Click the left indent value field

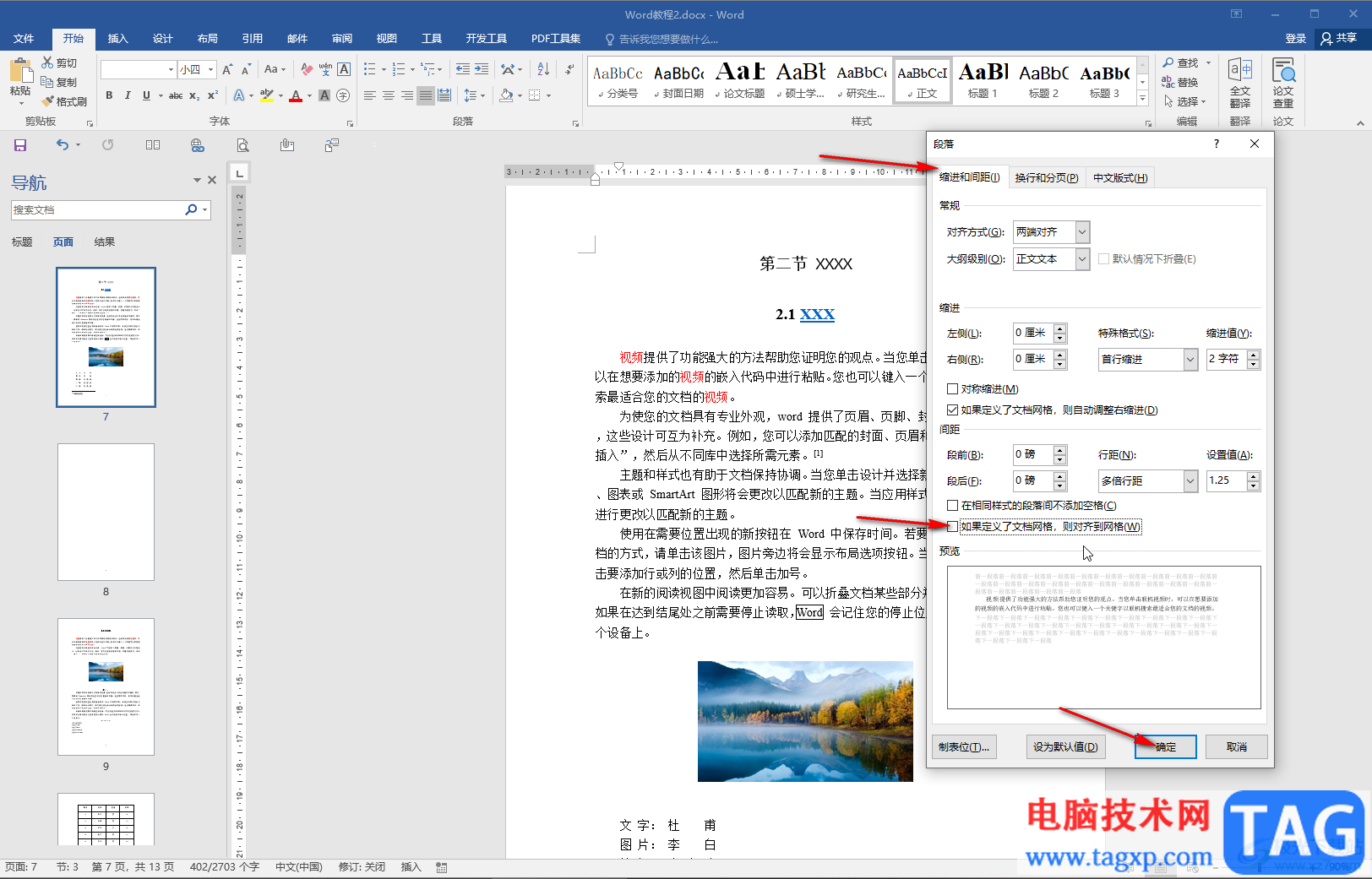click(1032, 334)
